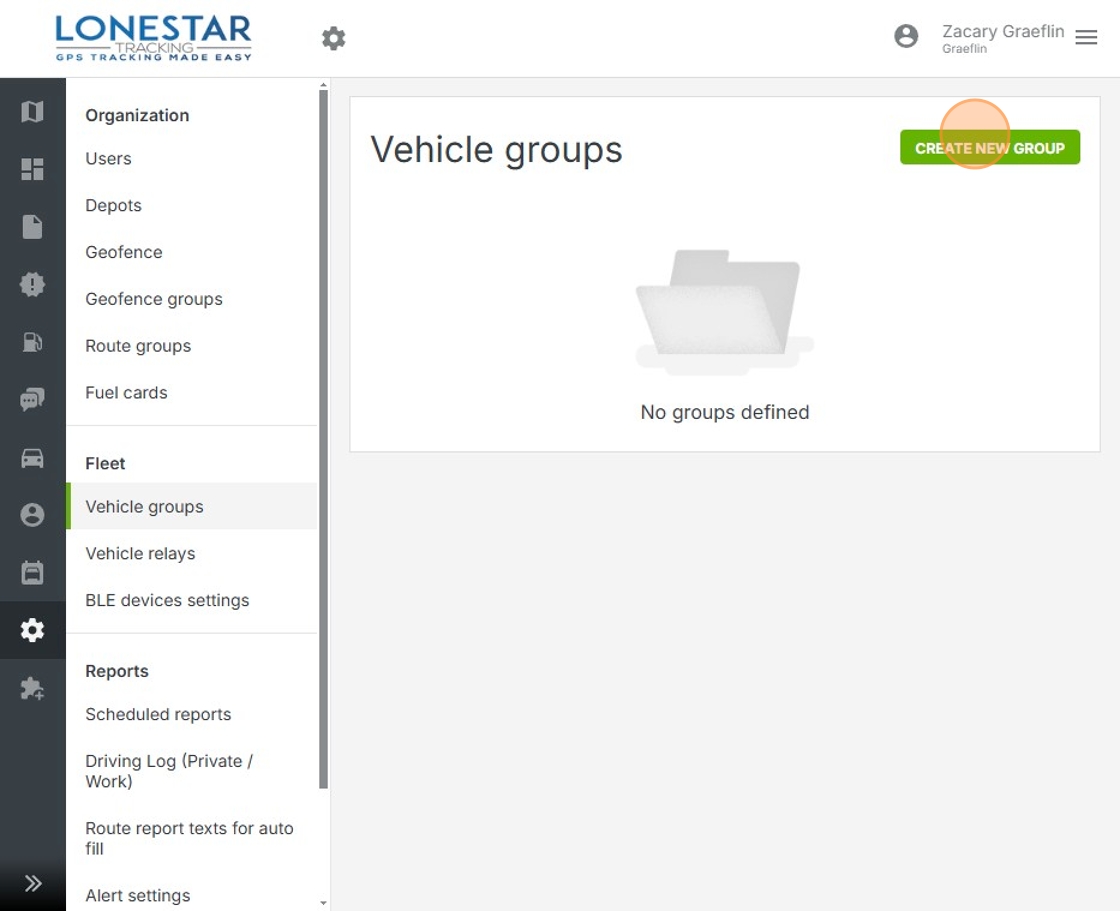Expand the sidebar with double chevron

click(x=33, y=883)
